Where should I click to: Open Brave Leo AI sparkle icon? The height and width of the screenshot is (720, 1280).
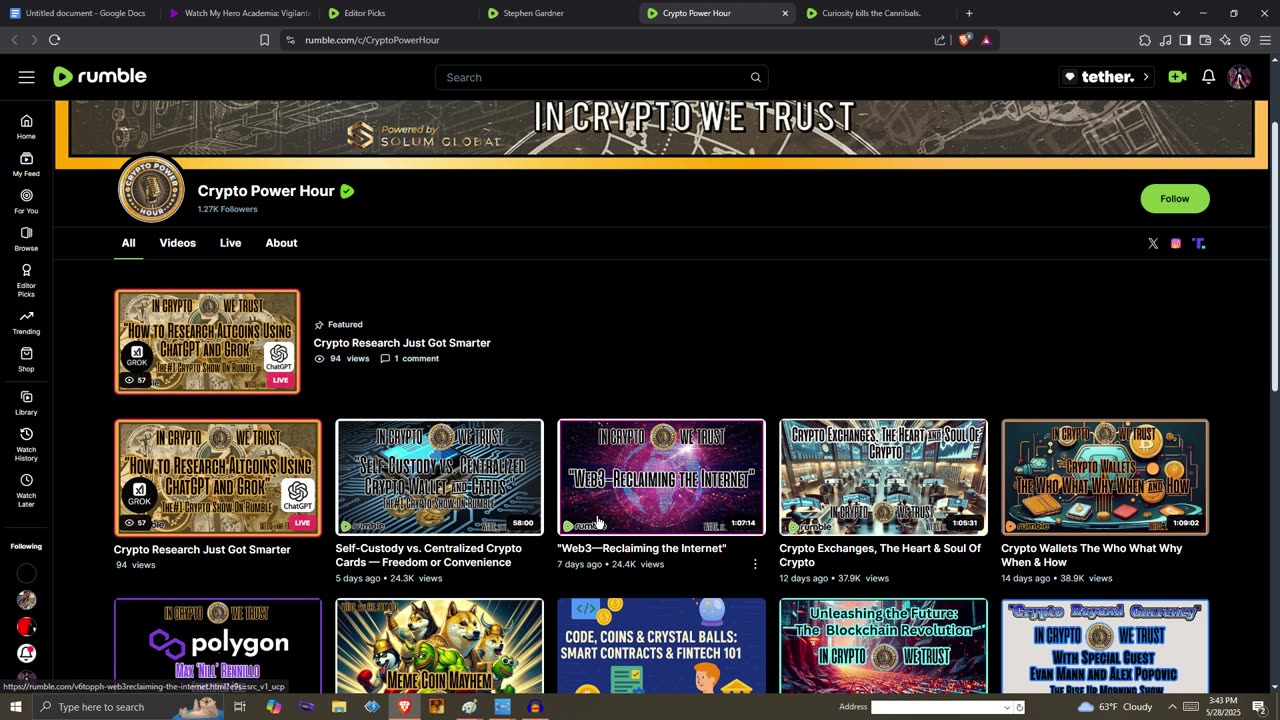tap(1225, 40)
